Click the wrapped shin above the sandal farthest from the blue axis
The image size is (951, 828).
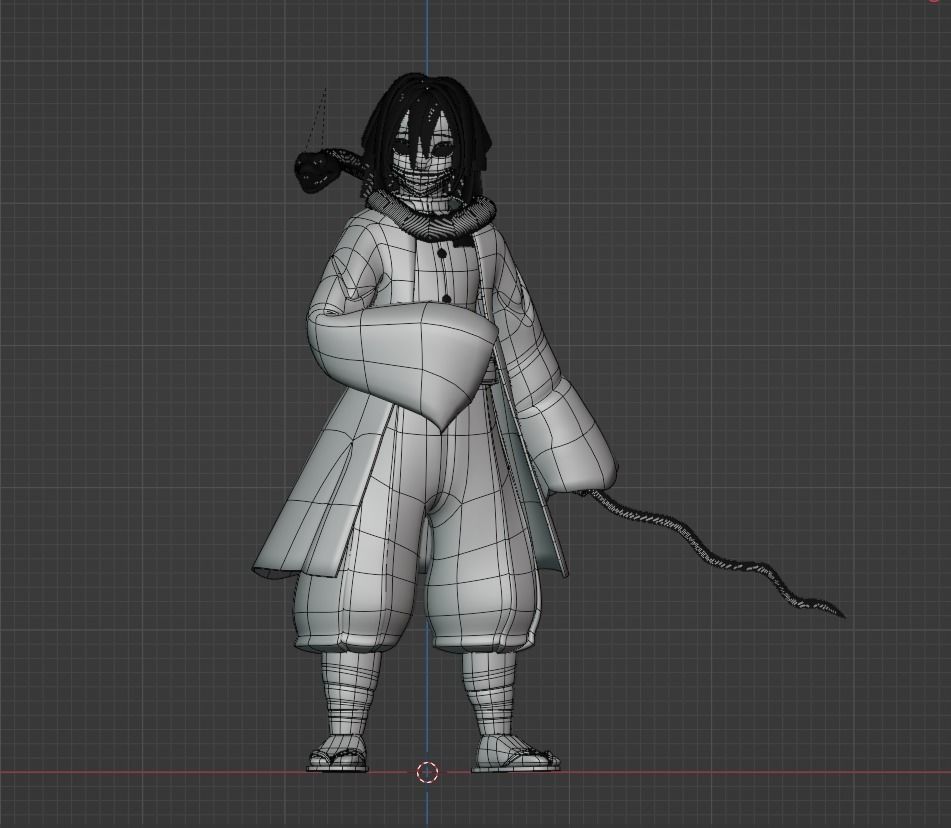click(352, 695)
